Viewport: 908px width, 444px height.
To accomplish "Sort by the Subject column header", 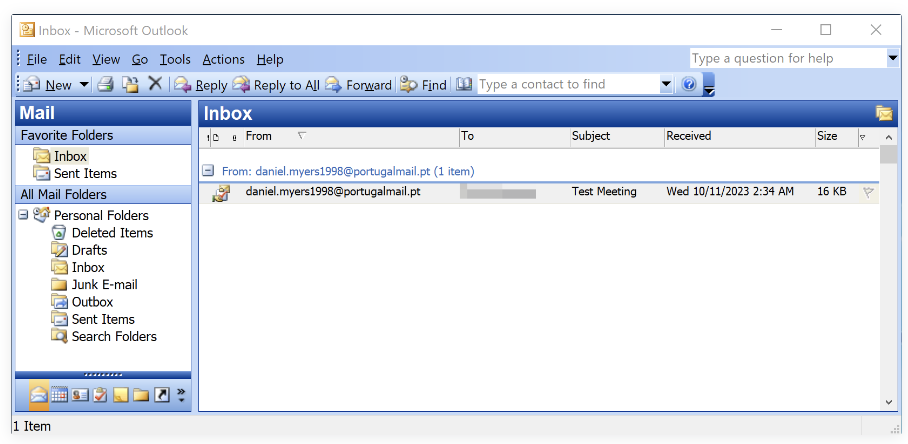I will coord(617,137).
